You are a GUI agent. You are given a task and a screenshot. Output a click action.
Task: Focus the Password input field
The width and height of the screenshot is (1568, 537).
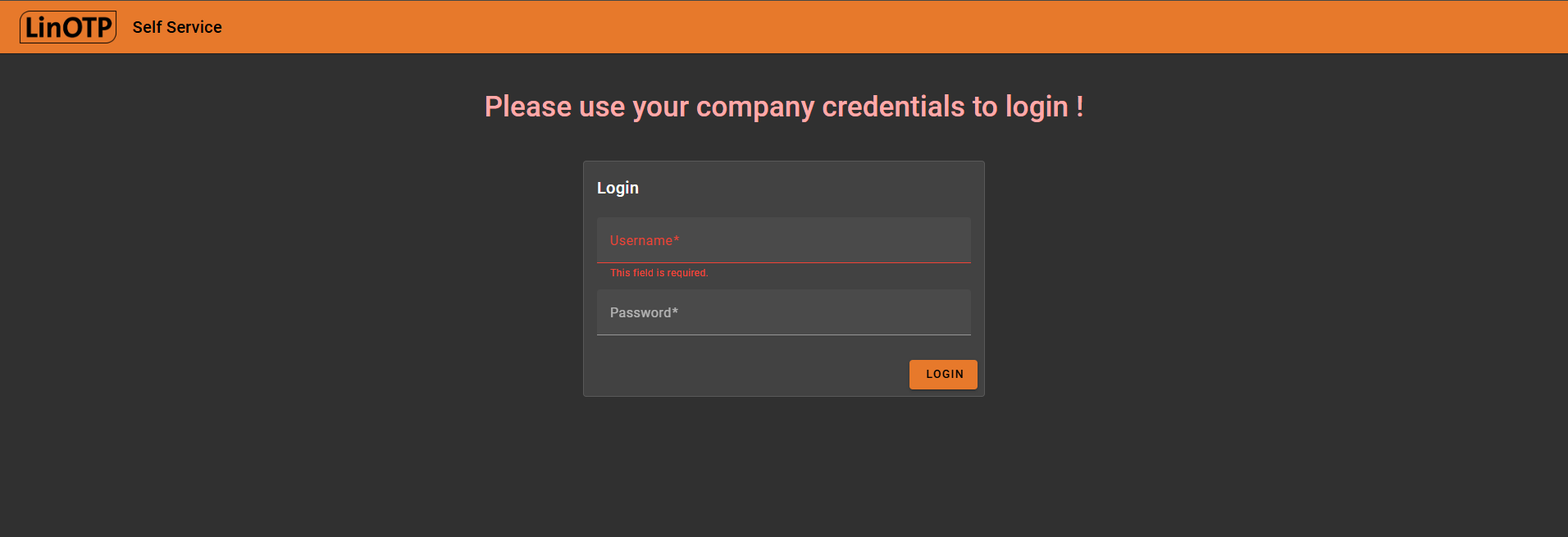[784, 312]
